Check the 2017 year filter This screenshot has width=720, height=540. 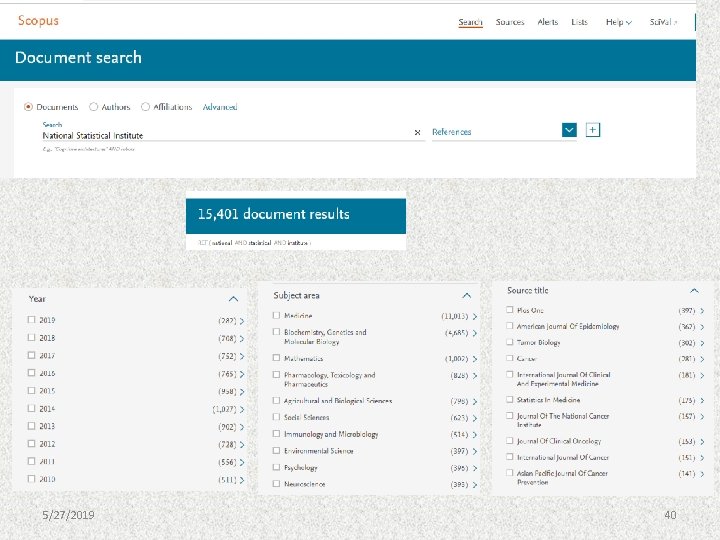31,355
